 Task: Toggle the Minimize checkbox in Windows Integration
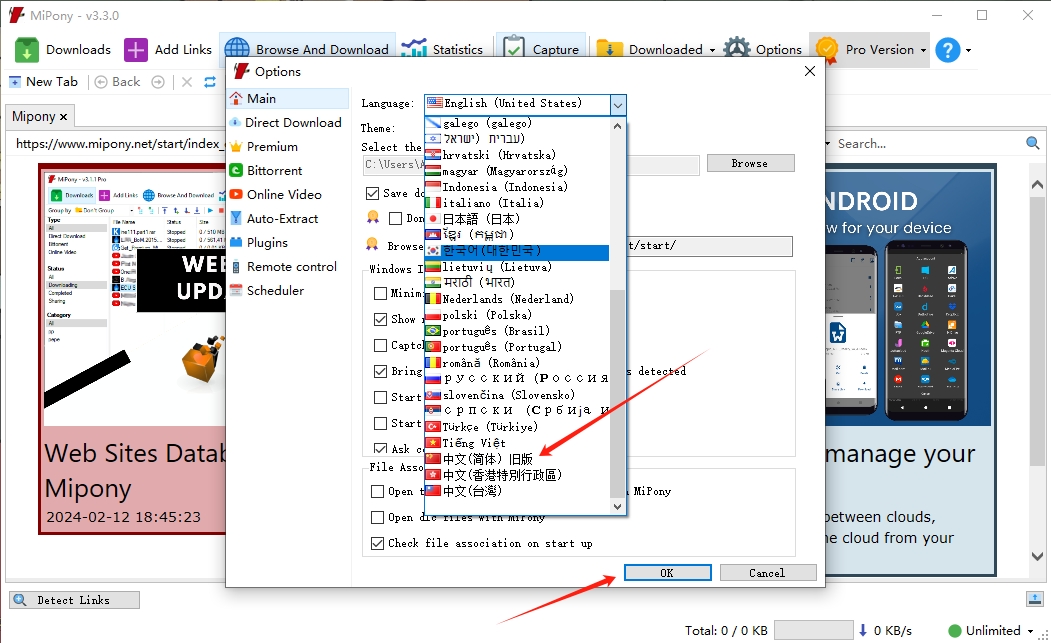point(382,293)
